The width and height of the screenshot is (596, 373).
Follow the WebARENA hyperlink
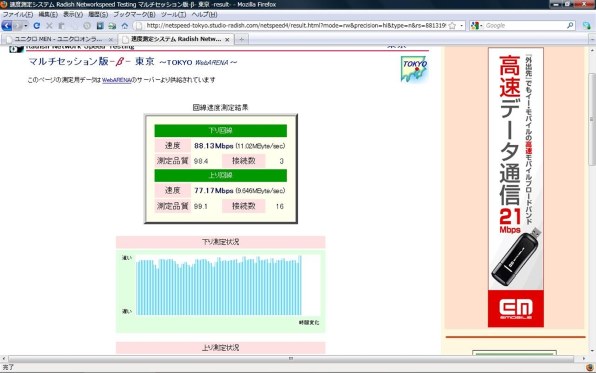(x=116, y=80)
